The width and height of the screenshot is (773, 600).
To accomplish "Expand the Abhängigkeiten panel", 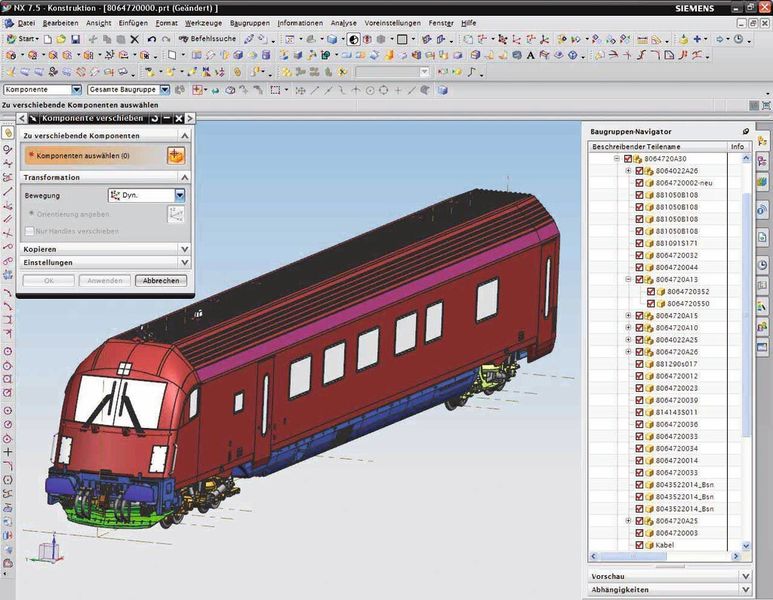I will click(745, 589).
